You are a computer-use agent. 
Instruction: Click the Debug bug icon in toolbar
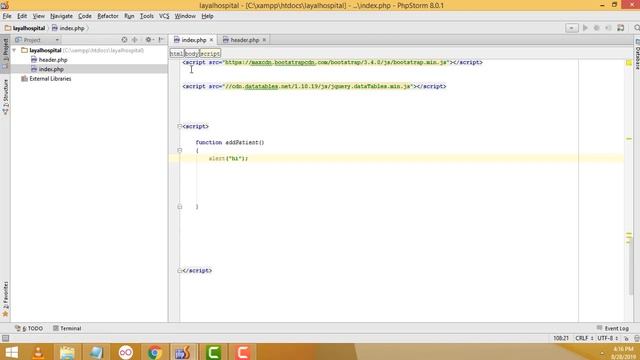click(597, 28)
